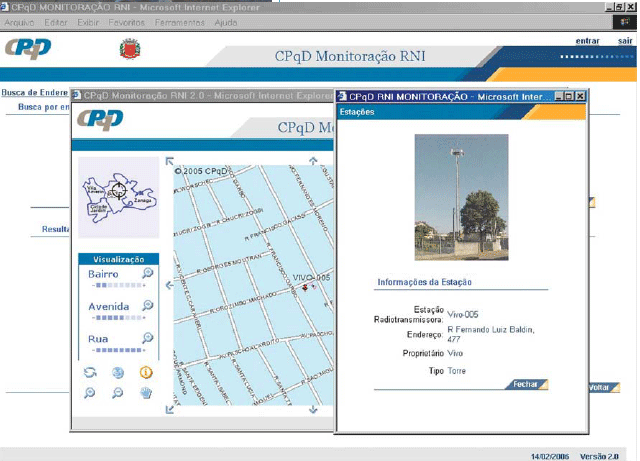Click the '© 2005 CPqD' text on the map
640x461 pixels.
click(x=200, y=171)
